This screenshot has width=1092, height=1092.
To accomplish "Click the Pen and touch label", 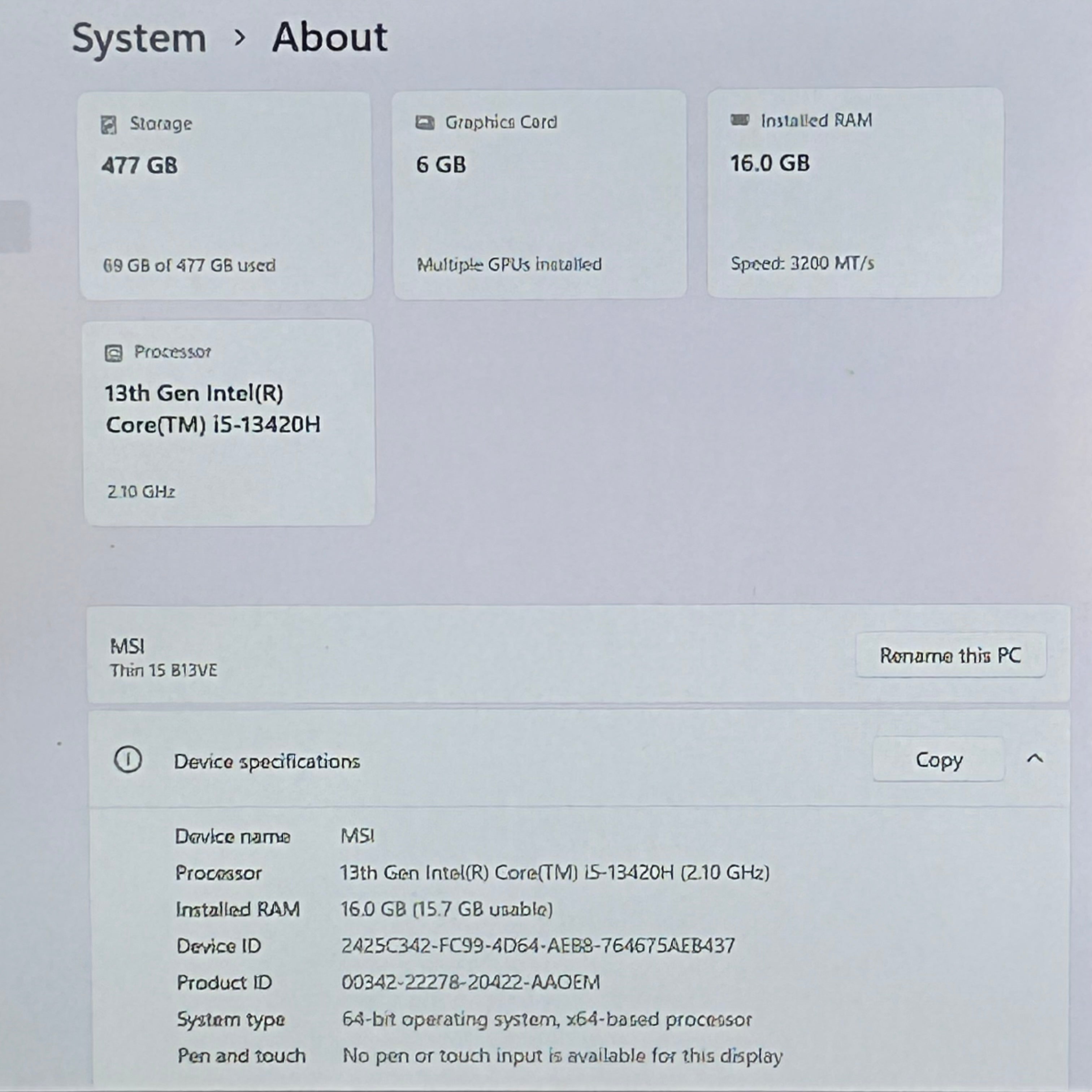I will coord(241,1055).
